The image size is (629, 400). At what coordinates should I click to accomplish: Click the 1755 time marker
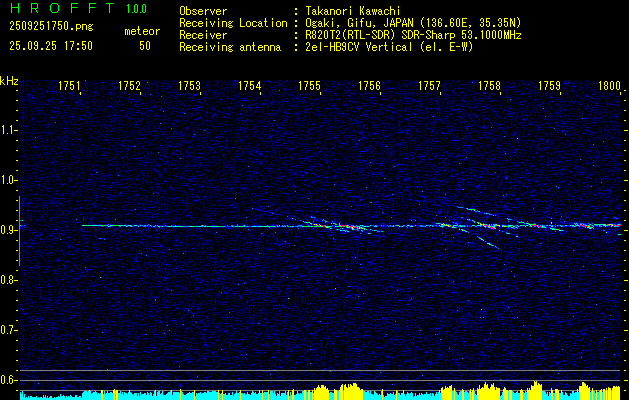(x=309, y=85)
